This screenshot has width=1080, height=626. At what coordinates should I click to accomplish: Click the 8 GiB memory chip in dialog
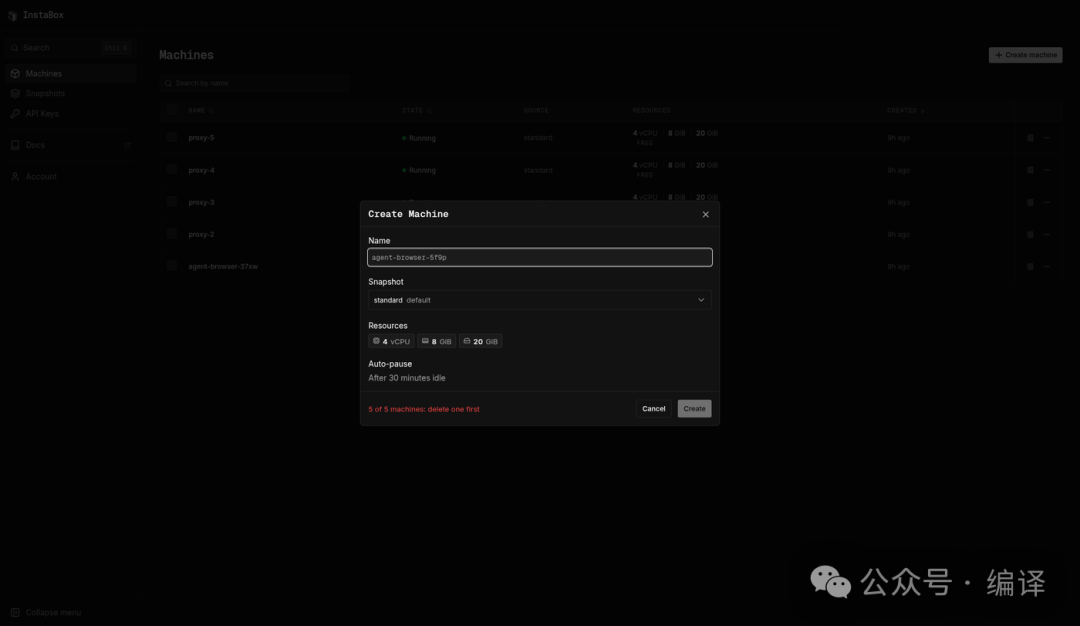click(437, 342)
